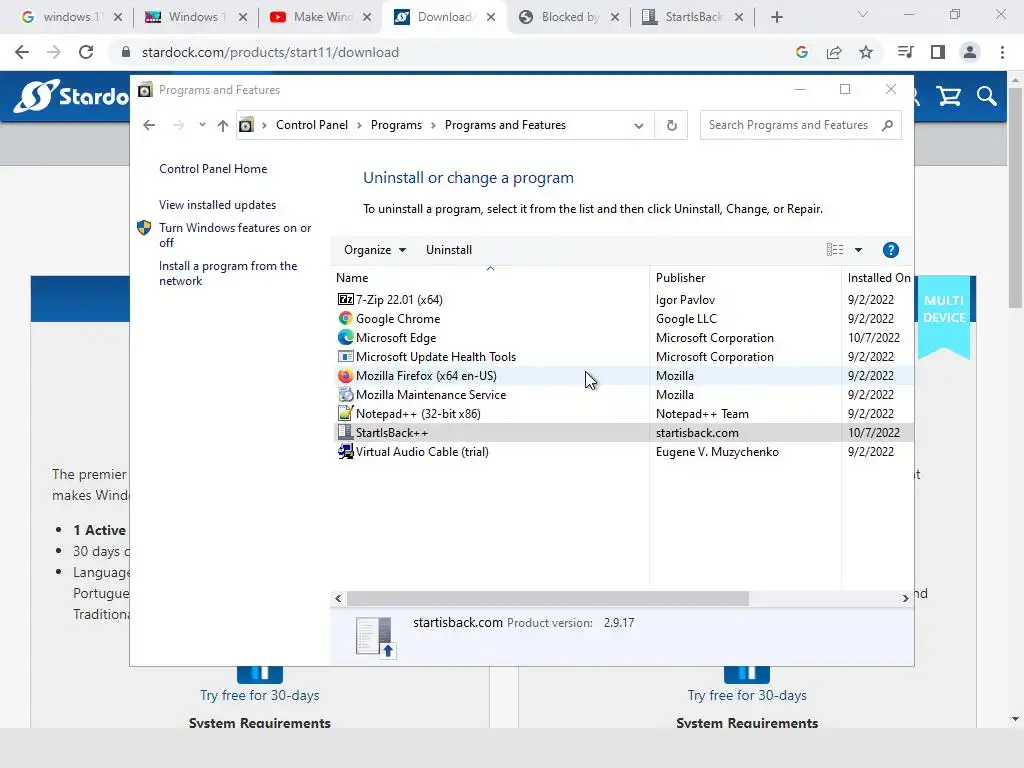Click the StartIsBack++ icon in program list

click(345, 432)
